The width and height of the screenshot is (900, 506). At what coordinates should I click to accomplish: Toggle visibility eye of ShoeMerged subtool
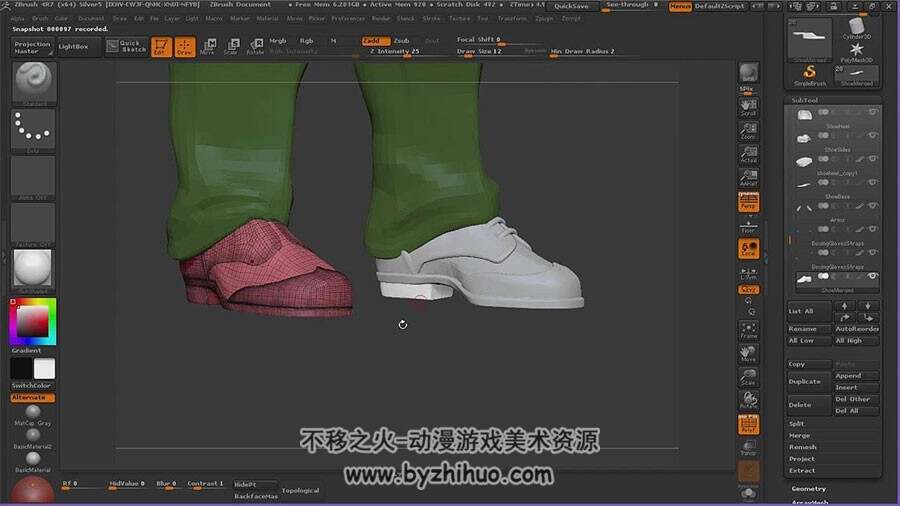pyautogui.click(x=872, y=277)
